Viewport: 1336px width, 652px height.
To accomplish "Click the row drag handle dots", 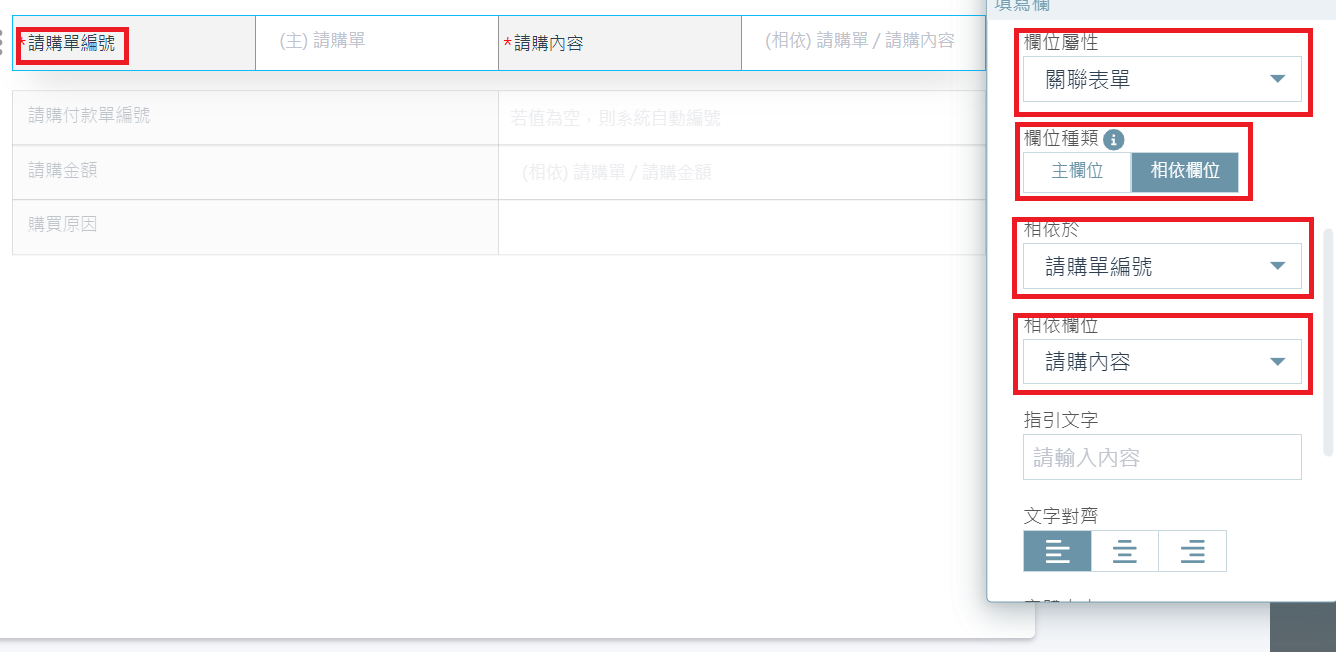I will (2, 43).
